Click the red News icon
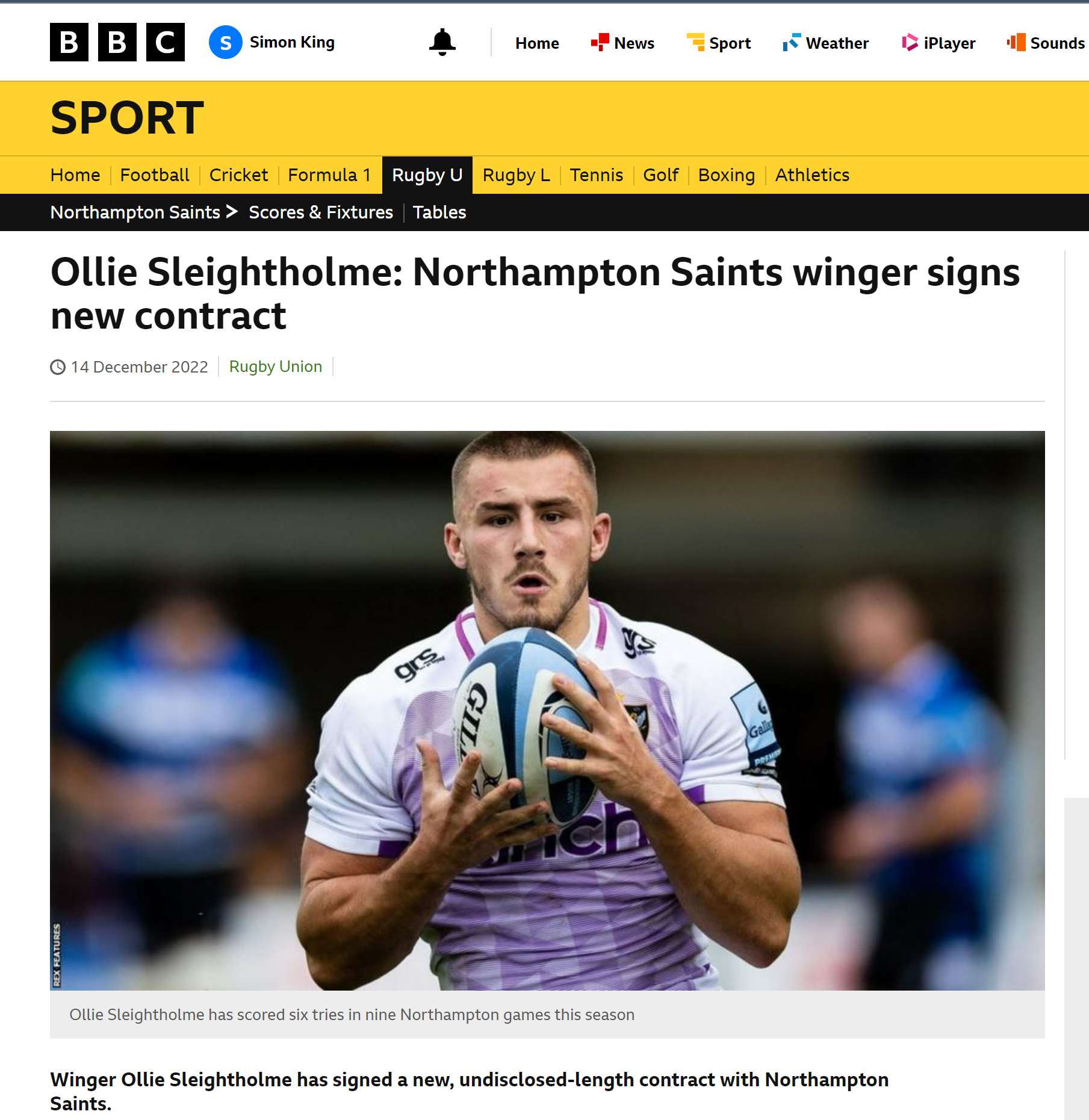The height and width of the screenshot is (1120, 1089). tap(600, 43)
